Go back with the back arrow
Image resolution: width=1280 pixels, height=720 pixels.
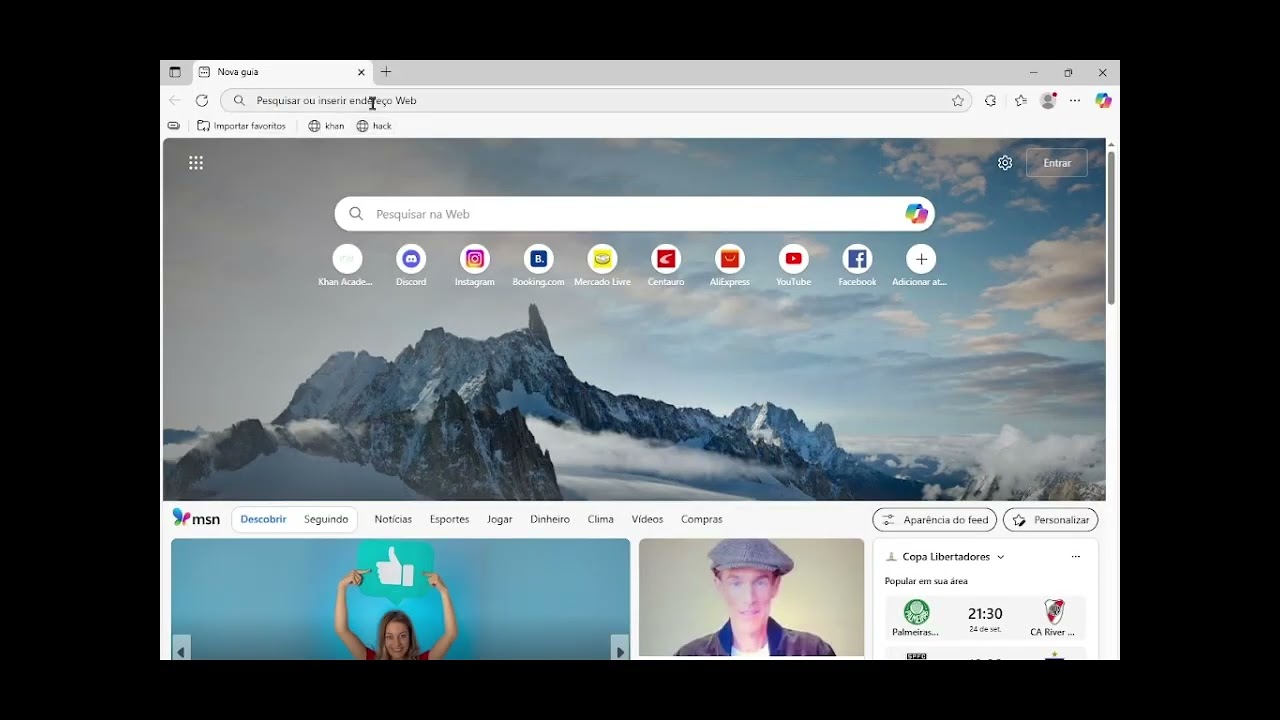(175, 101)
